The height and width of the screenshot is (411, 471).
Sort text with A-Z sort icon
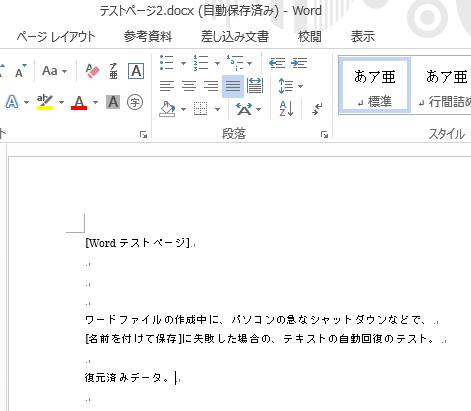point(286,109)
